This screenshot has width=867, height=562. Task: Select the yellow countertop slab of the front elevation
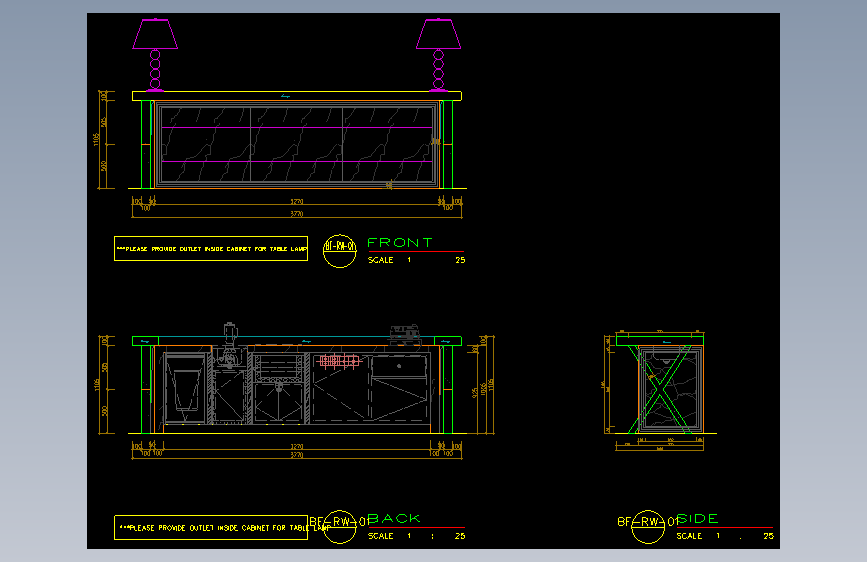coord(297,96)
